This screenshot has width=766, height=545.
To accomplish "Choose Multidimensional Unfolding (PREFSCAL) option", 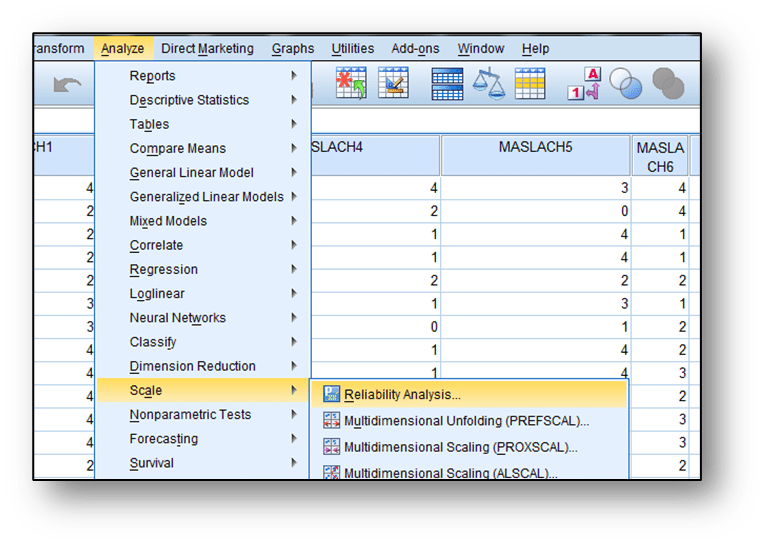I will (466, 421).
